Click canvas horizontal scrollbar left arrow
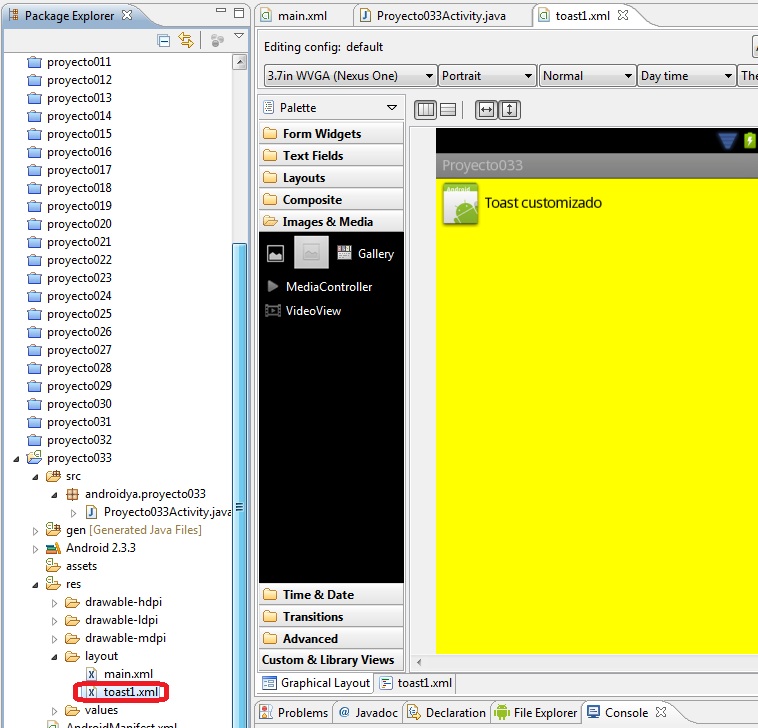Image resolution: width=758 pixels, height=728 pixels. tap(419, 662)
